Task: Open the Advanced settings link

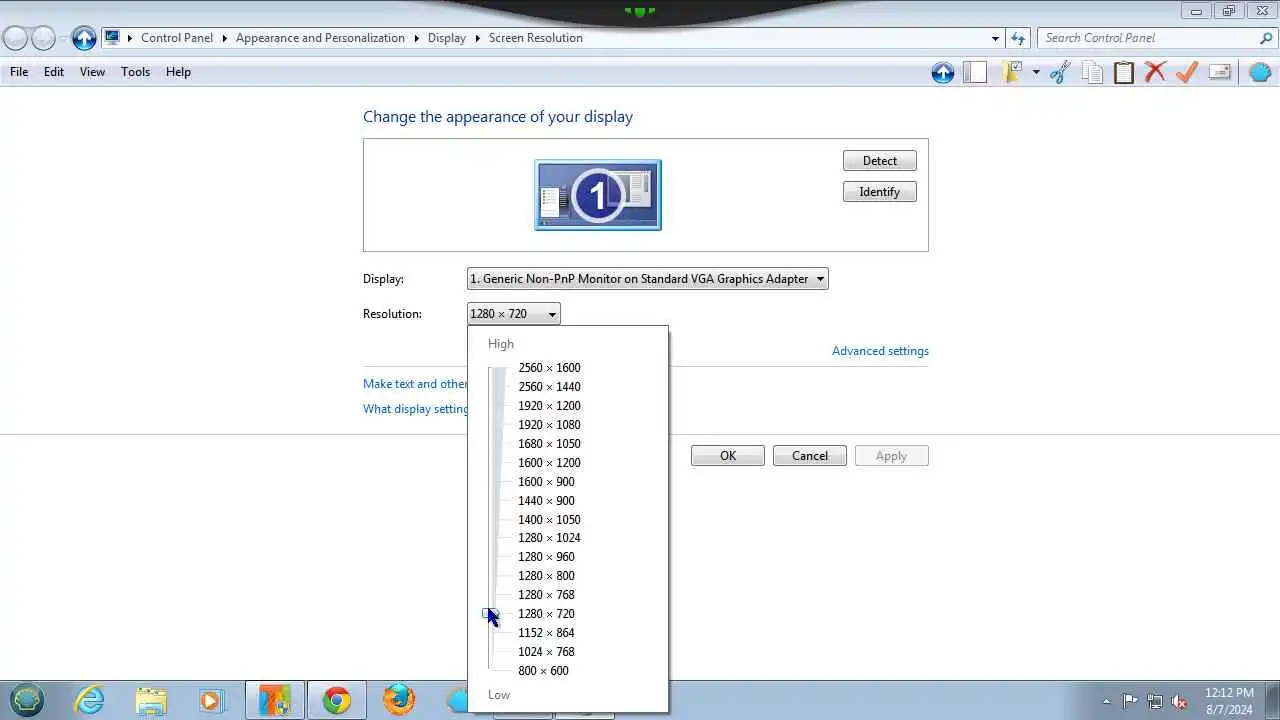Action: coord(880,351)
